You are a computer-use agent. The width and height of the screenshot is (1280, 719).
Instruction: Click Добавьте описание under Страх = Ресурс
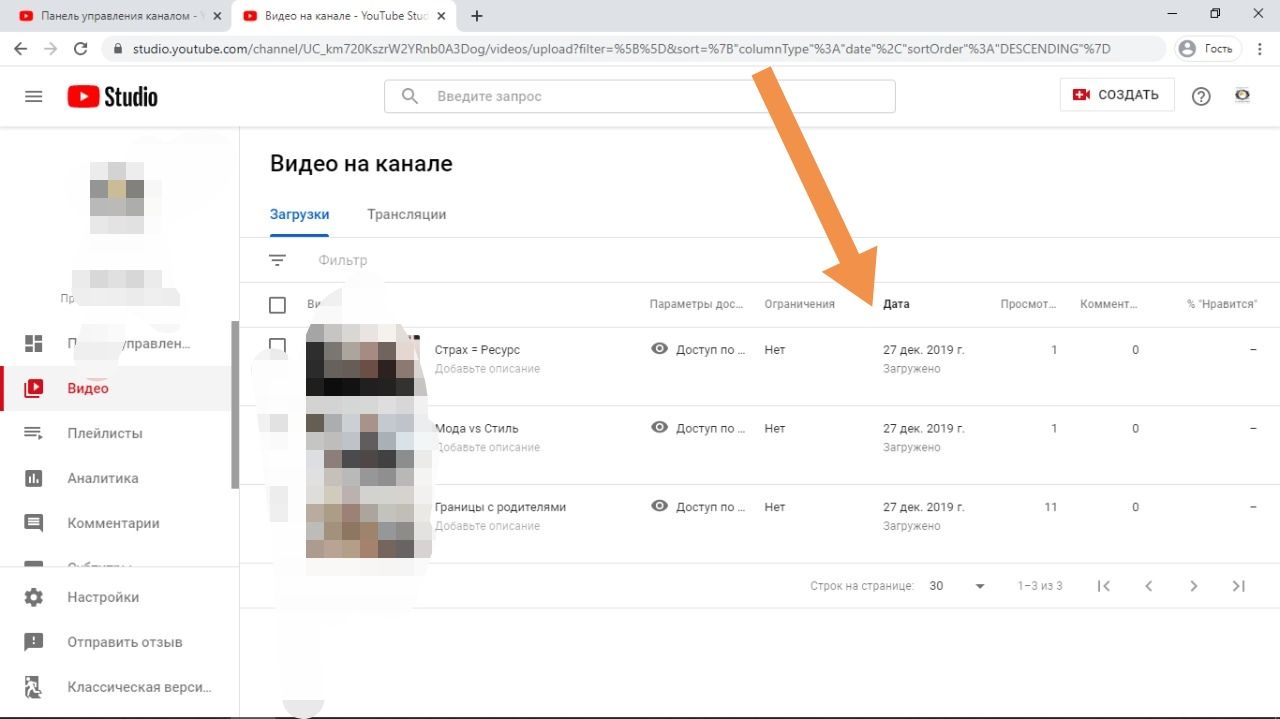[x=487, y=369]
